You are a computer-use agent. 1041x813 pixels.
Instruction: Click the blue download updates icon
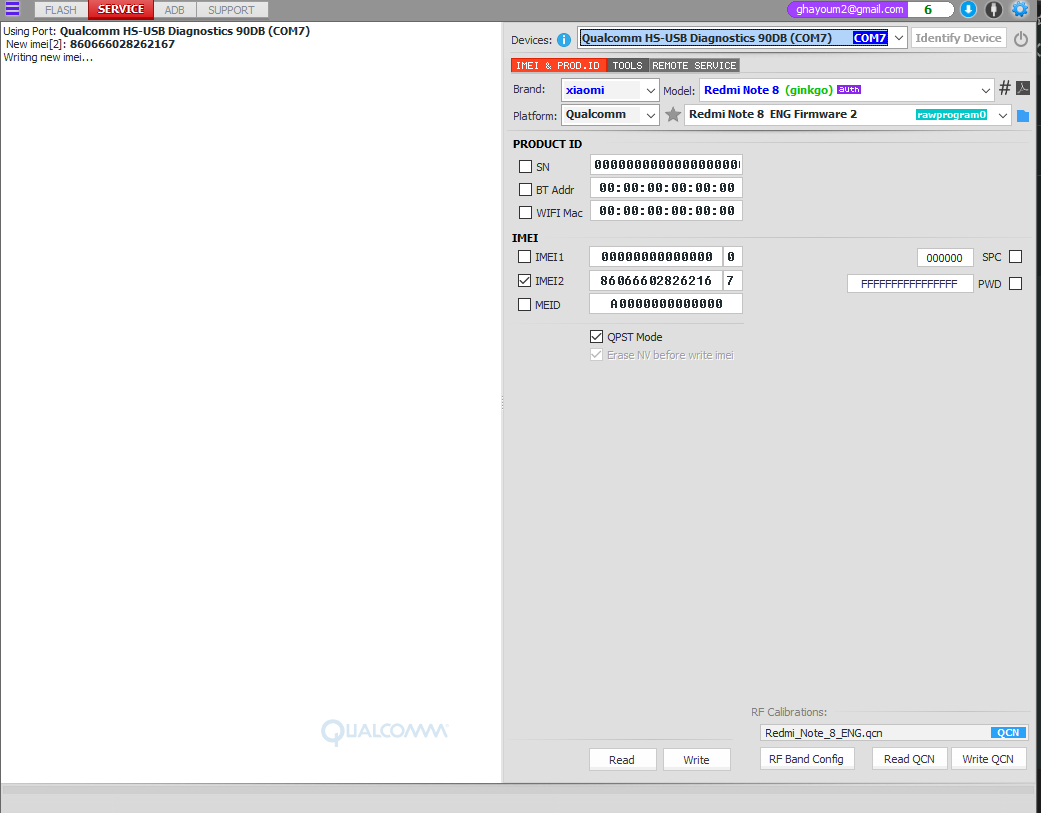968,9
